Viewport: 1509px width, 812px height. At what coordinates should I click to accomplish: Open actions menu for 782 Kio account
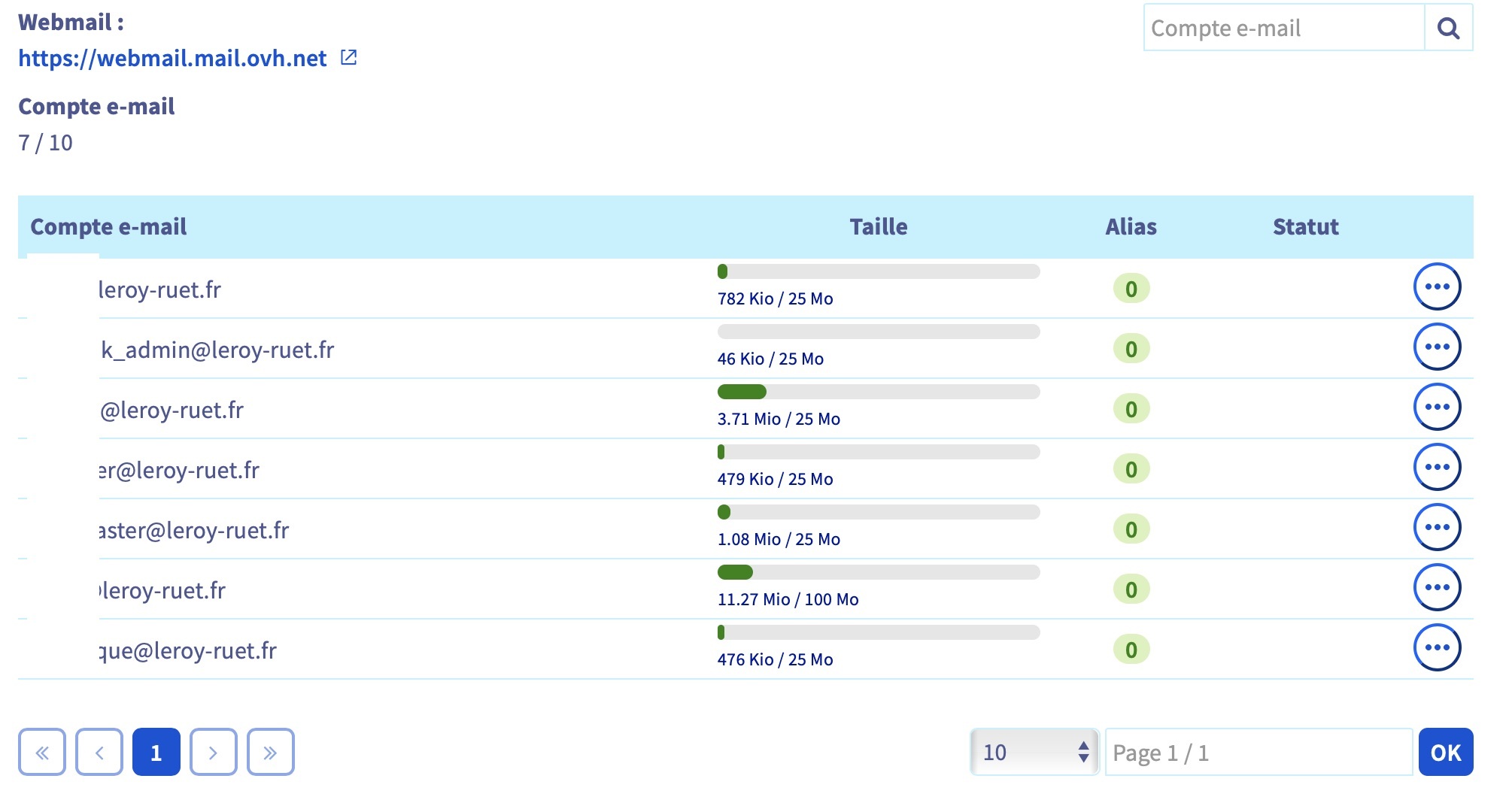point(1437,287)
